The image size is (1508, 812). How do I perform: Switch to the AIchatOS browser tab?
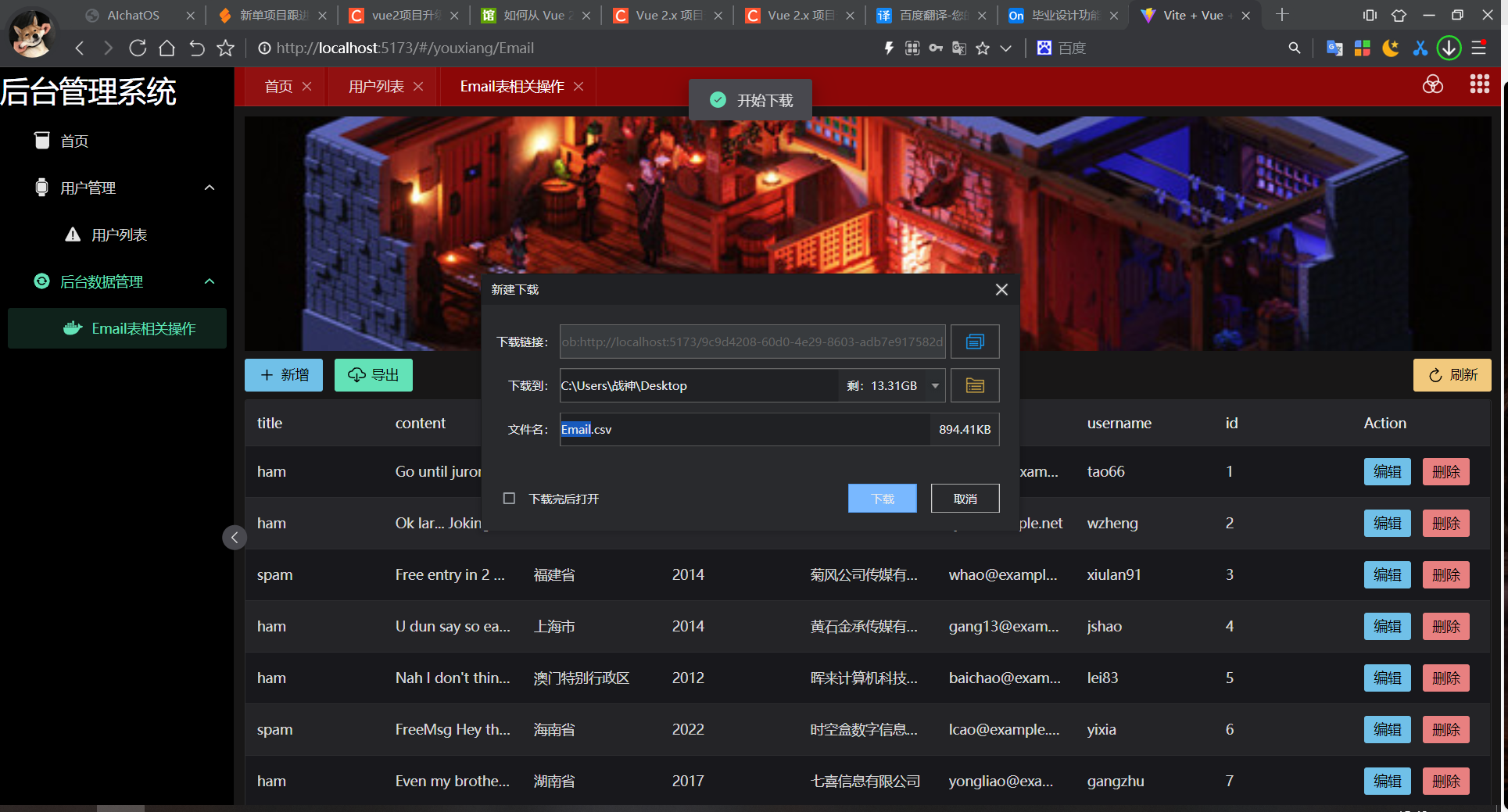133,15
